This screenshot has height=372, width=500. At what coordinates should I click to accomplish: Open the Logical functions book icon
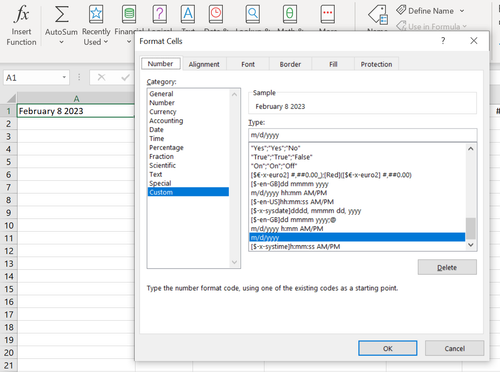tap(160, 14)
